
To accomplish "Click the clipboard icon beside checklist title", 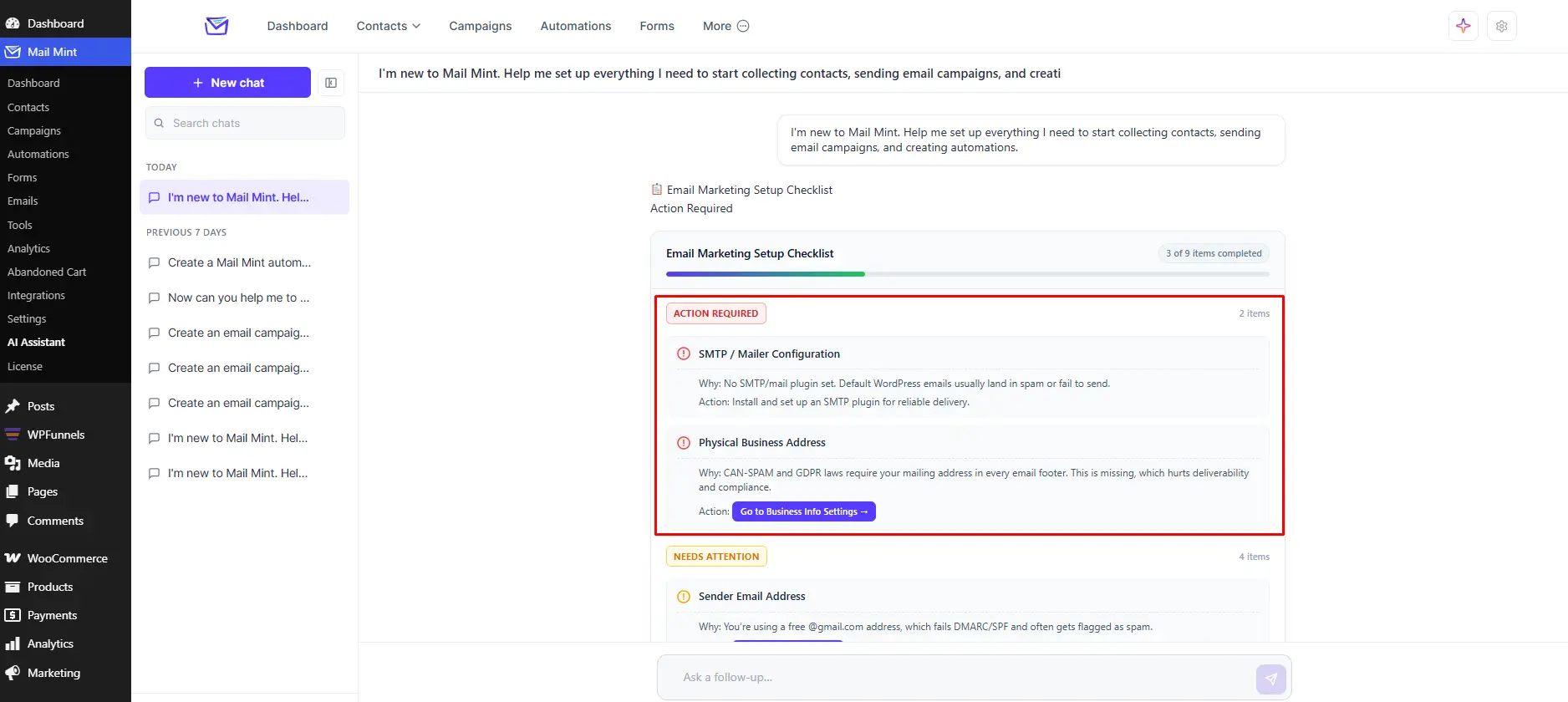I will tap(657, 190).
